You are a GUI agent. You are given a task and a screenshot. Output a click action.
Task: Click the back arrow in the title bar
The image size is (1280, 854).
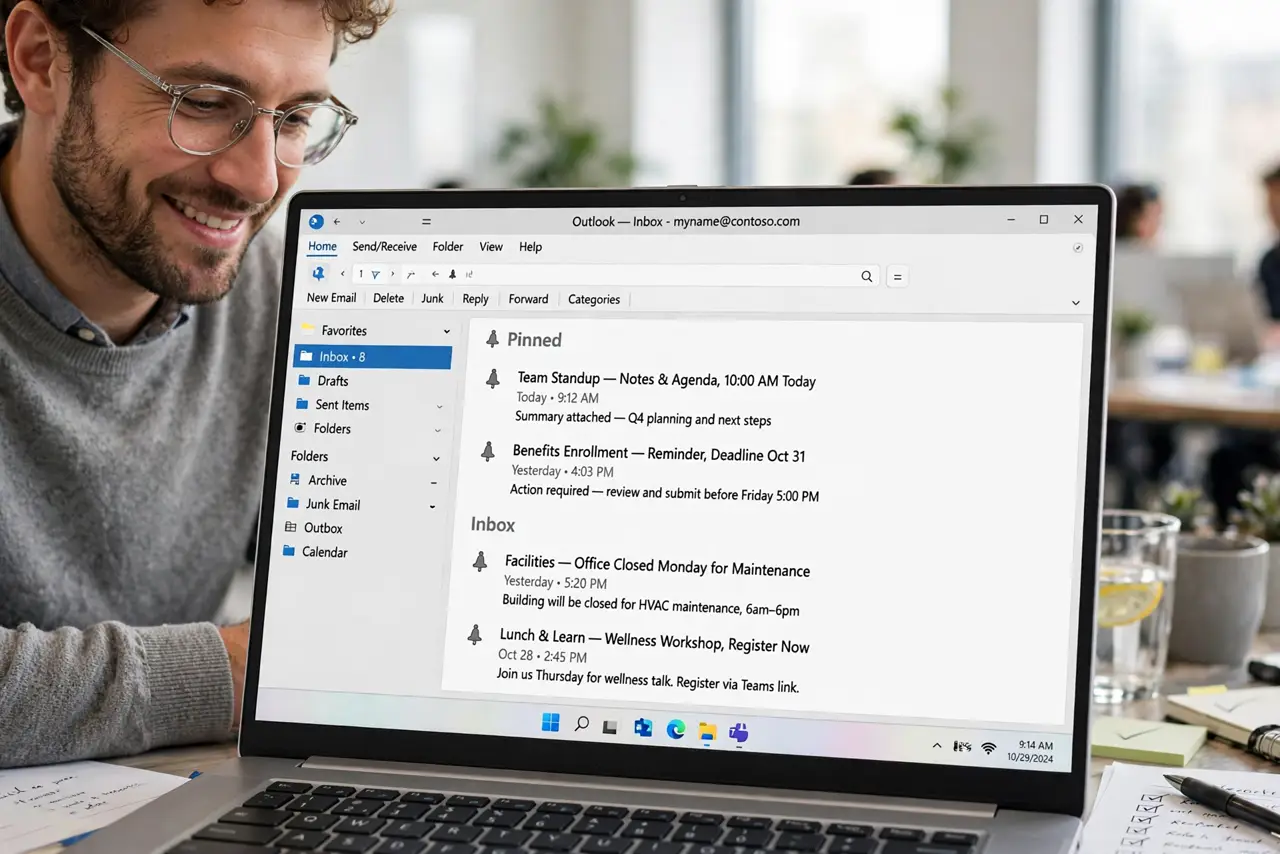point(337,221)
